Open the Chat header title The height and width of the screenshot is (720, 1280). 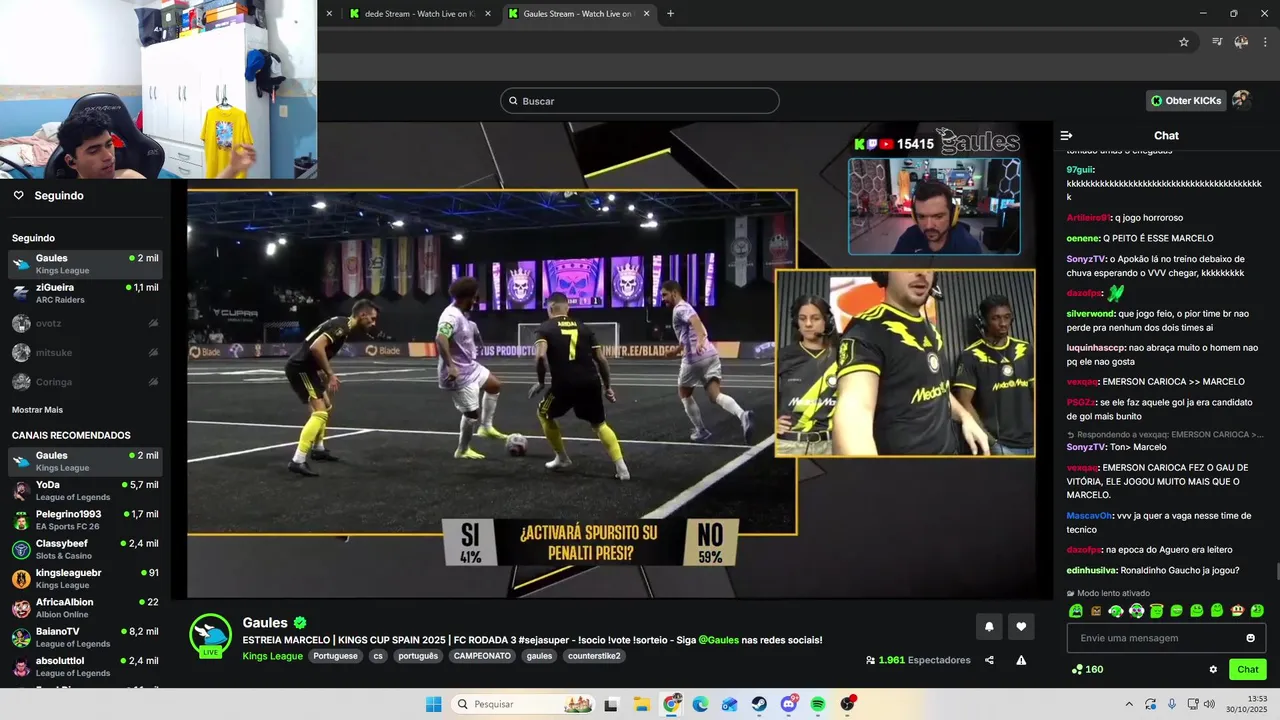point(1166,135)
